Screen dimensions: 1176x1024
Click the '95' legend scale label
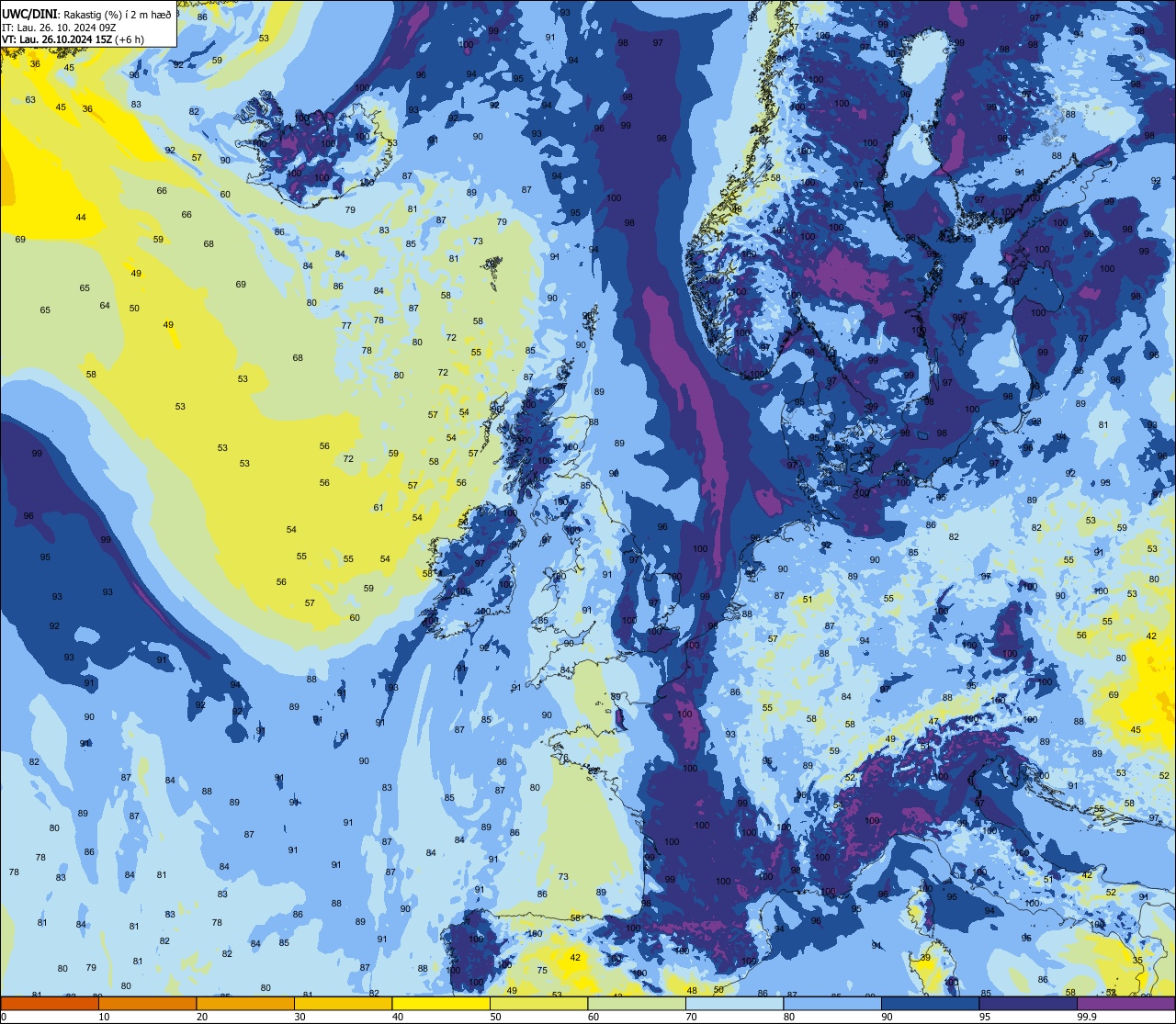(x=985, y=1017)
